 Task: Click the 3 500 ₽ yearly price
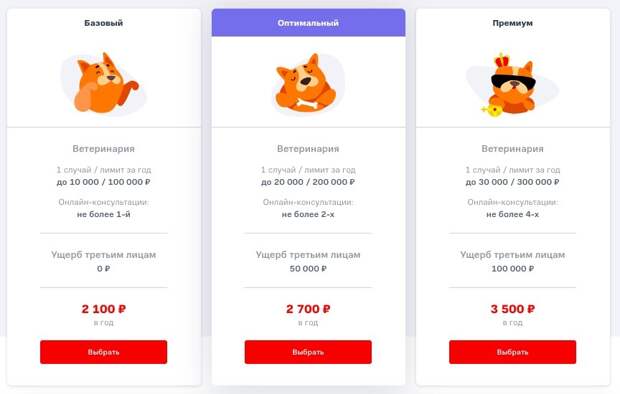512,309
